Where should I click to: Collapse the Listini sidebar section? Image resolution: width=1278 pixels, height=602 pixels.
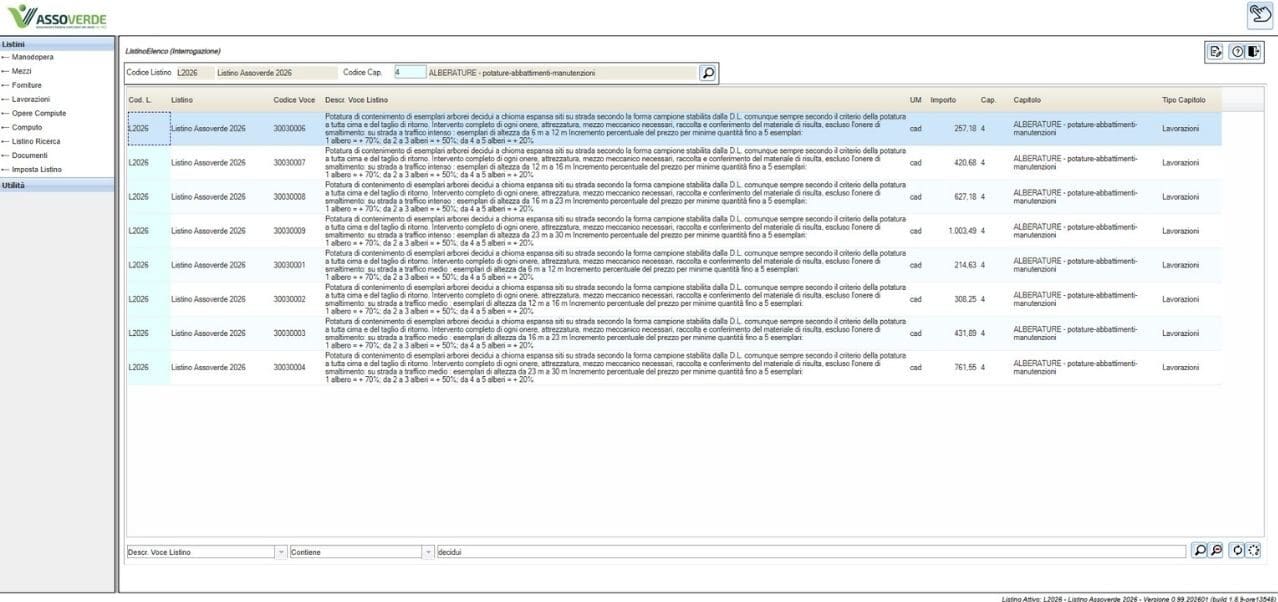(x=57, y=44)
